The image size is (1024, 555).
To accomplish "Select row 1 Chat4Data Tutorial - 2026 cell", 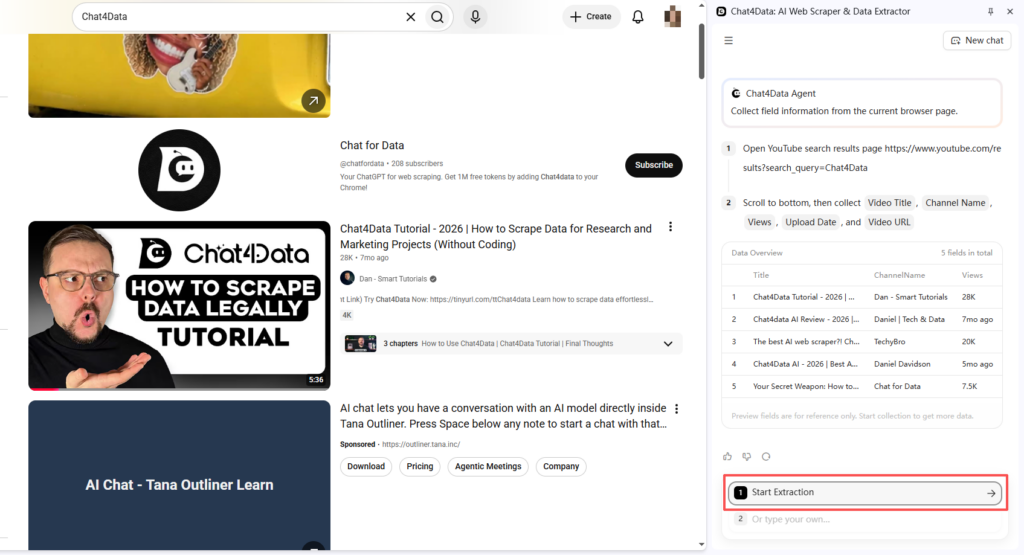I will point(803,297).
